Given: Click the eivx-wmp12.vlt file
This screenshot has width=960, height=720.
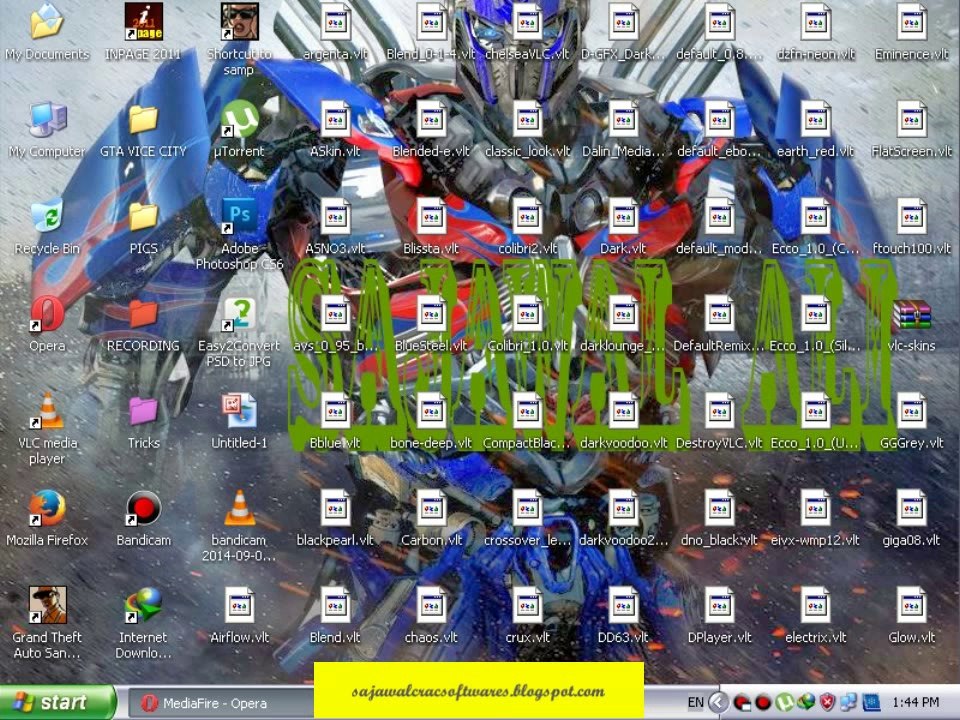Looking at the screenshot, I should [816, 508].
